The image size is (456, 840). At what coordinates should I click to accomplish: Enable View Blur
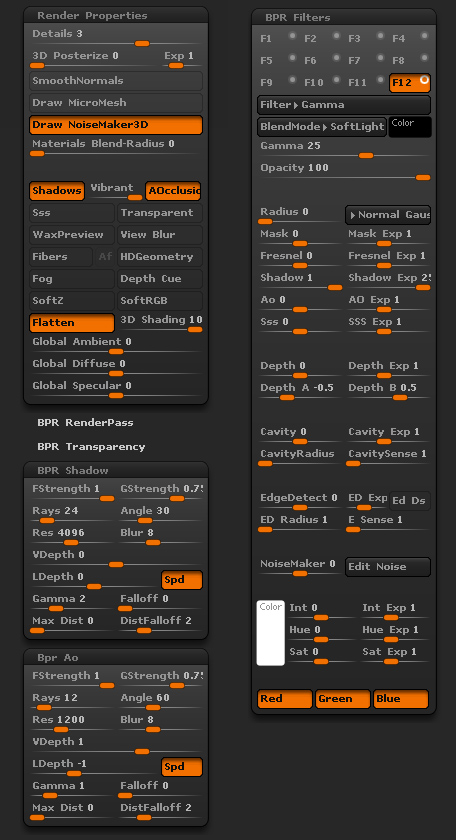click(x=160, y=235)
